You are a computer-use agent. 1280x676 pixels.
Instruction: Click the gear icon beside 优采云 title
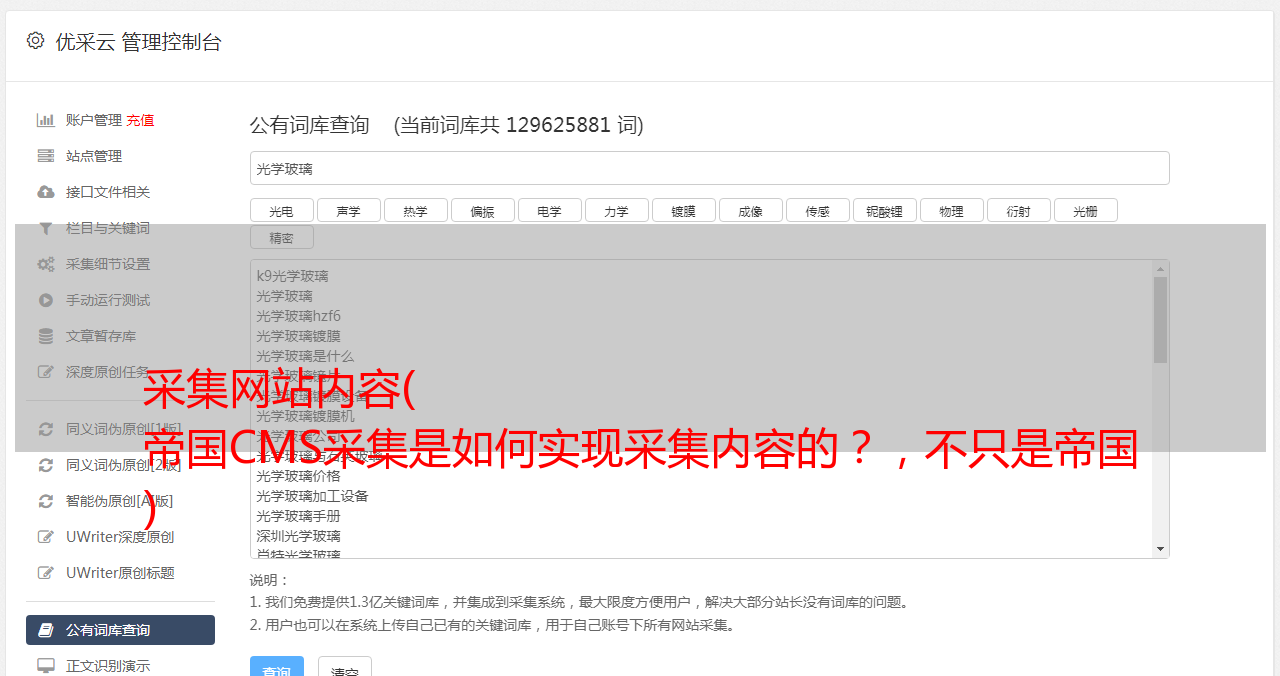36,41
